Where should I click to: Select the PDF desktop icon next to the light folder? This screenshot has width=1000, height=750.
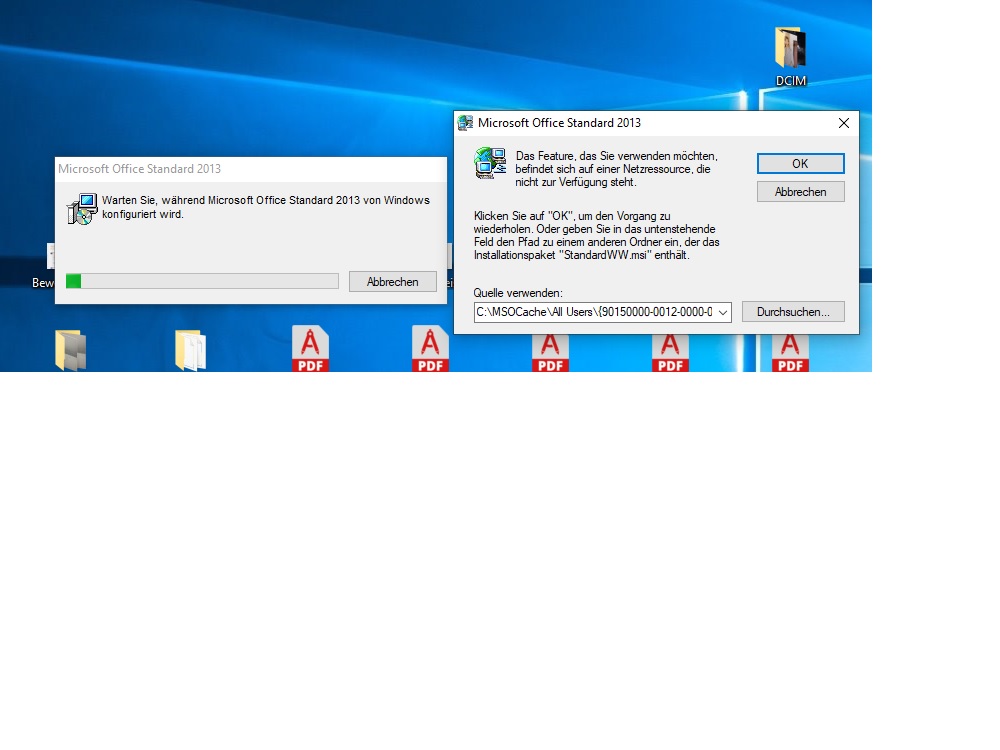click(x=311, y=349)
